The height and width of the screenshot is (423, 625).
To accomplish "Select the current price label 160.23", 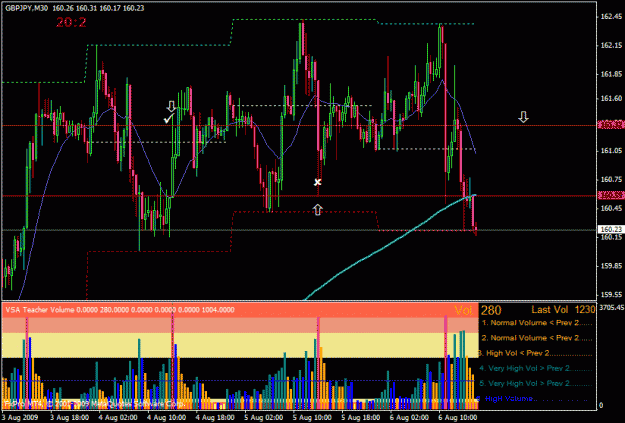I will pyautogui.click(x=610, y=229).
